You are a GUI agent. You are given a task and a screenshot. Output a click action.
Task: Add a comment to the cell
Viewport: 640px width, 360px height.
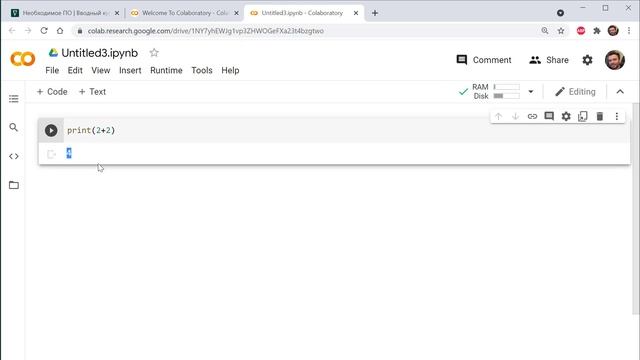tap(549, 116)
